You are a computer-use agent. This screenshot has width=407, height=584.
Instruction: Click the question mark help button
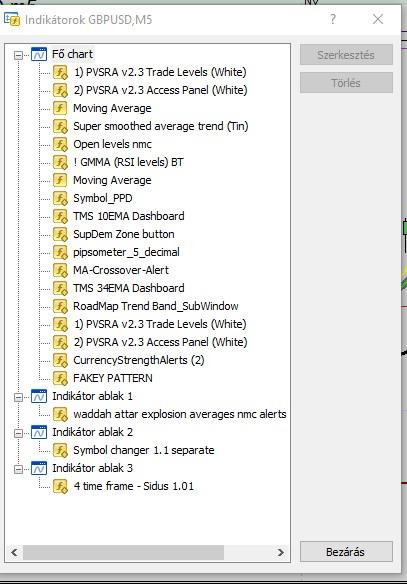coord(333,19)
